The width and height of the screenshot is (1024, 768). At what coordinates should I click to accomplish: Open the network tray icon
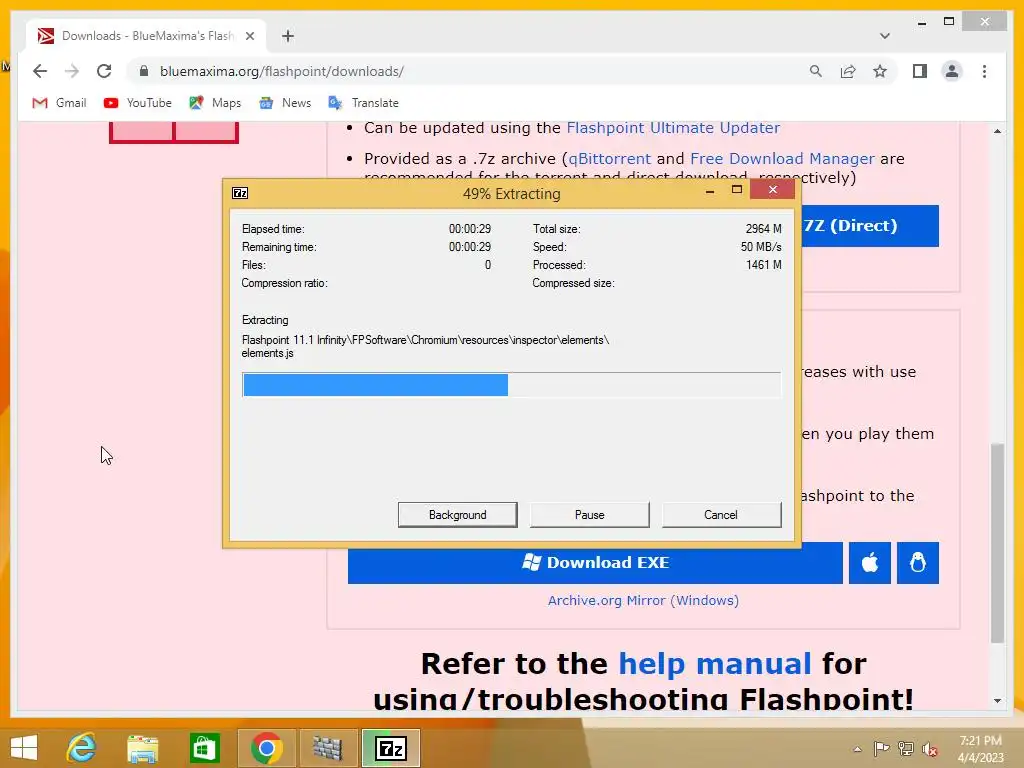point(905,748)
